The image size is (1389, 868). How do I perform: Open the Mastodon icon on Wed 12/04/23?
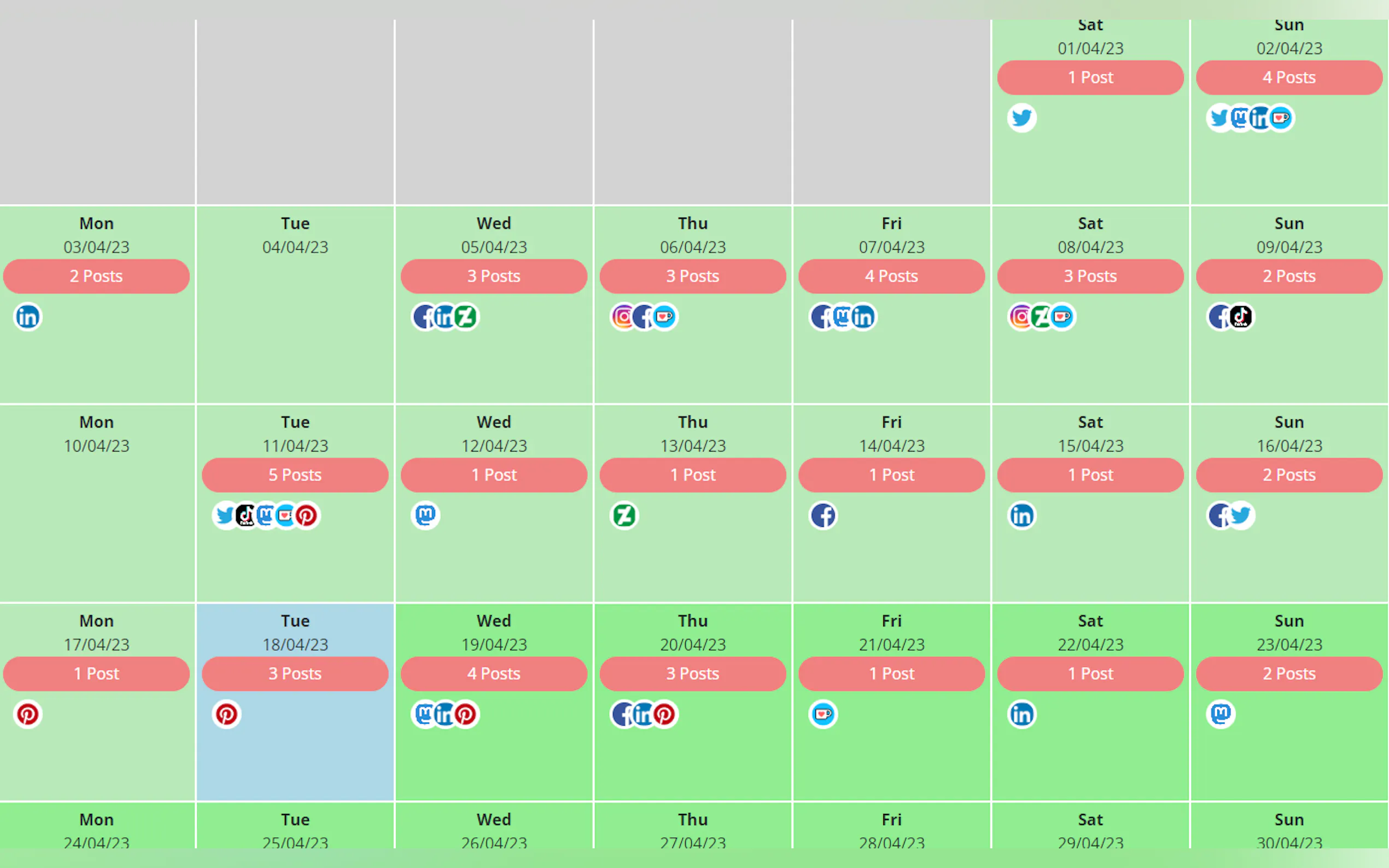(425, 515)
